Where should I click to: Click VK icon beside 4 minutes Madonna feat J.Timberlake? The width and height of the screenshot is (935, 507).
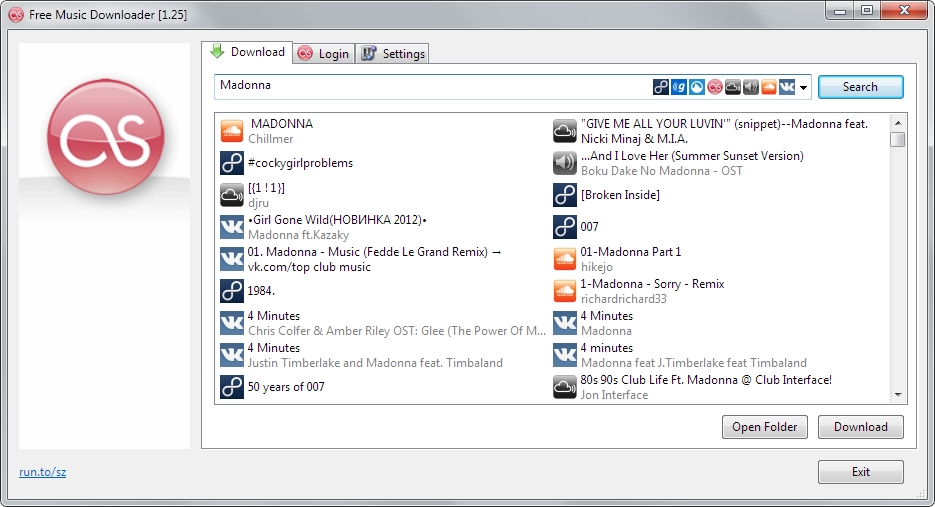point(565,355)
